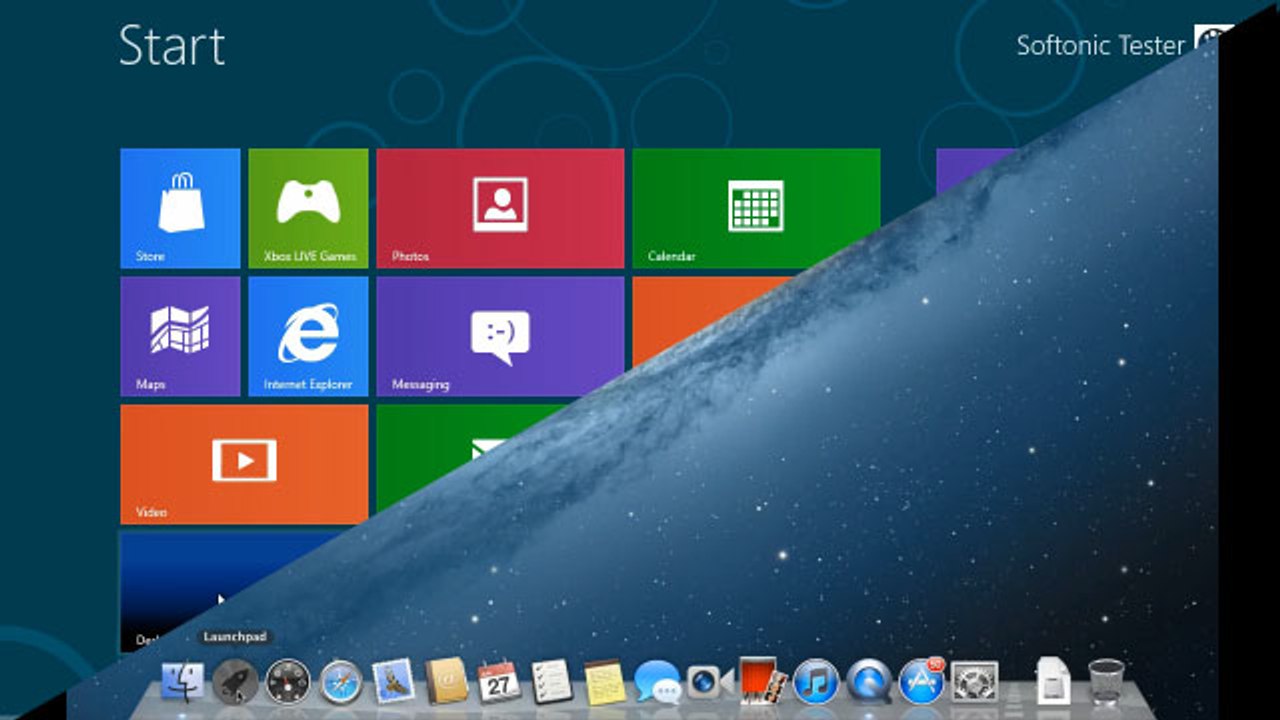This screenshot has height=720, width=1280.
Task: Launch Safari compass icon in the Dock
Action: pyautogui.click(x=341, y=682)
